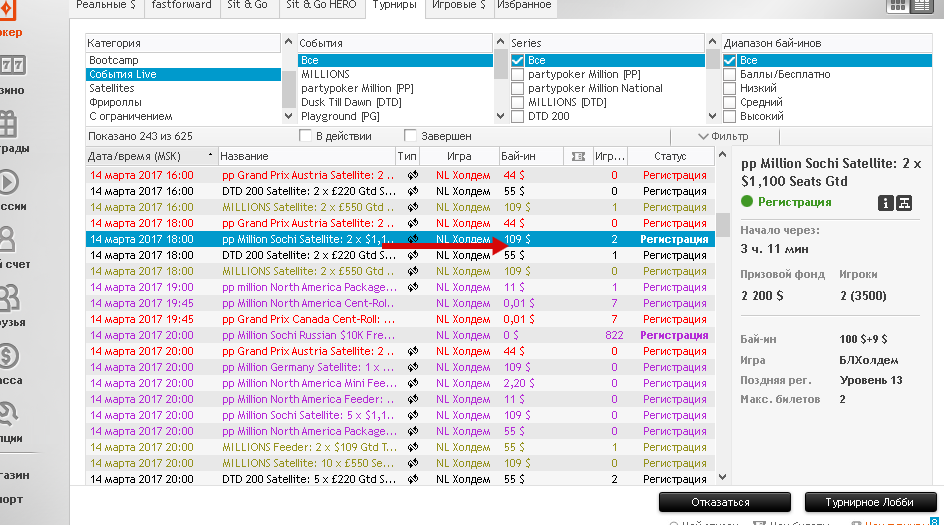Viewport: 944px width, 525px height.
Task: Select 'С ограничением' category
Action: coord(183,117)
